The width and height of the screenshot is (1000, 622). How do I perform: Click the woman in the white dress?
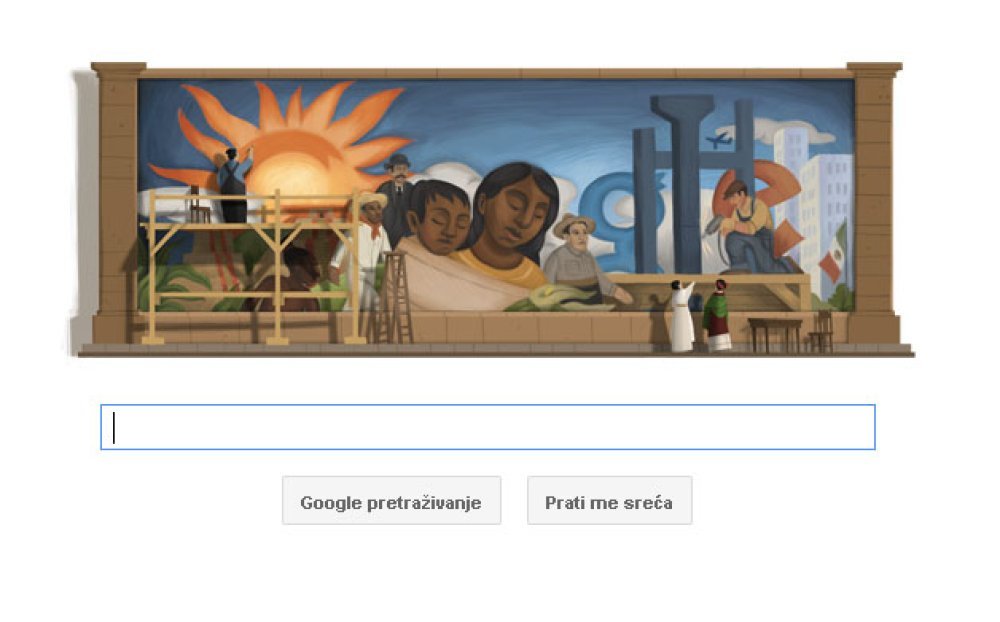[x=681, y=316]
